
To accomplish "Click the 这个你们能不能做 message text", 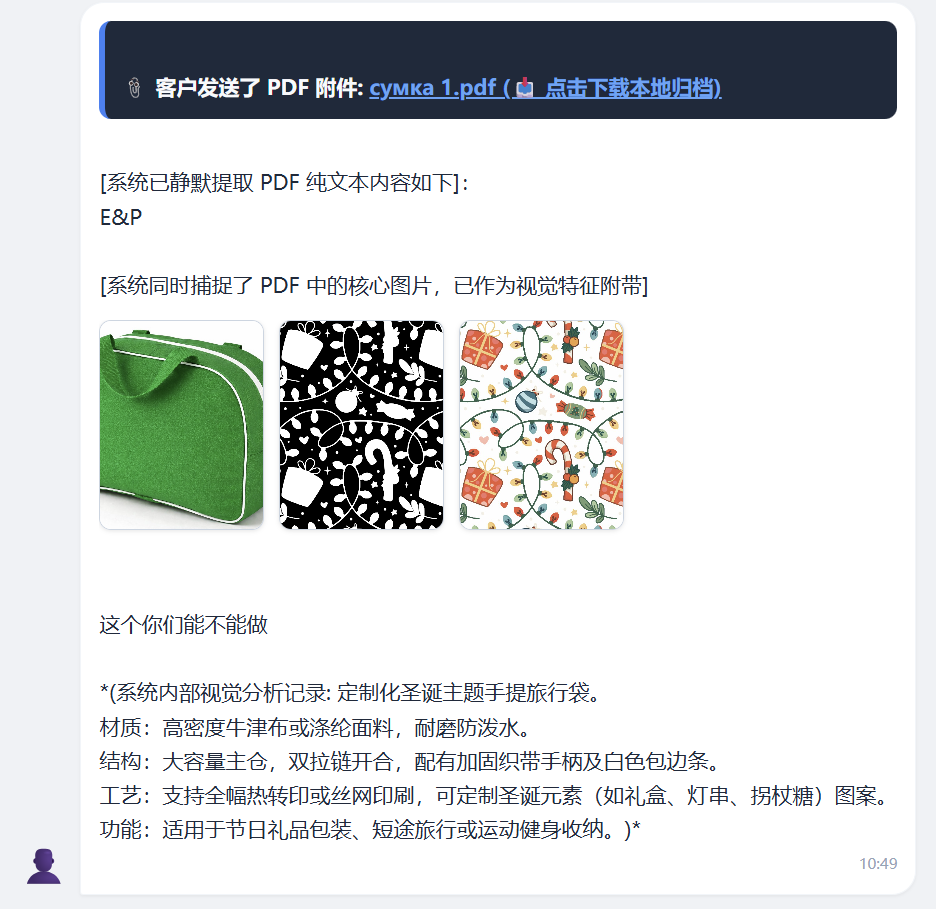I will click(x=183, y=625).
